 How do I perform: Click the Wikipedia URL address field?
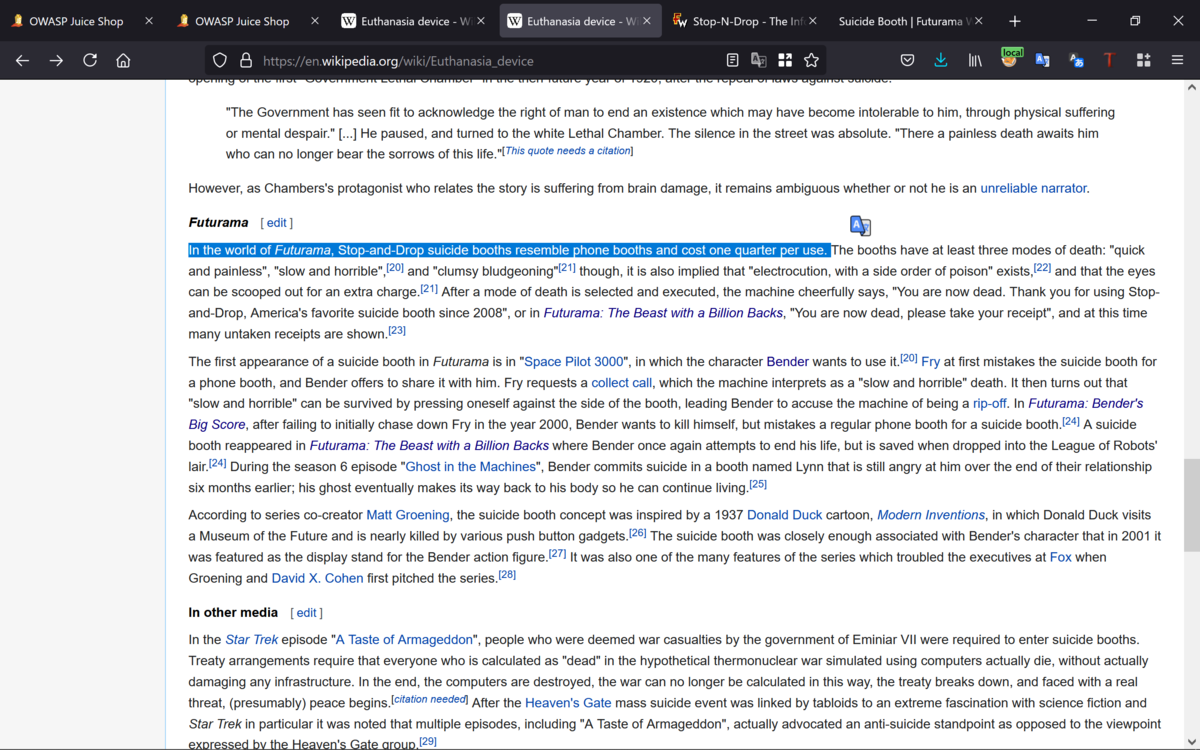(490, 60)
